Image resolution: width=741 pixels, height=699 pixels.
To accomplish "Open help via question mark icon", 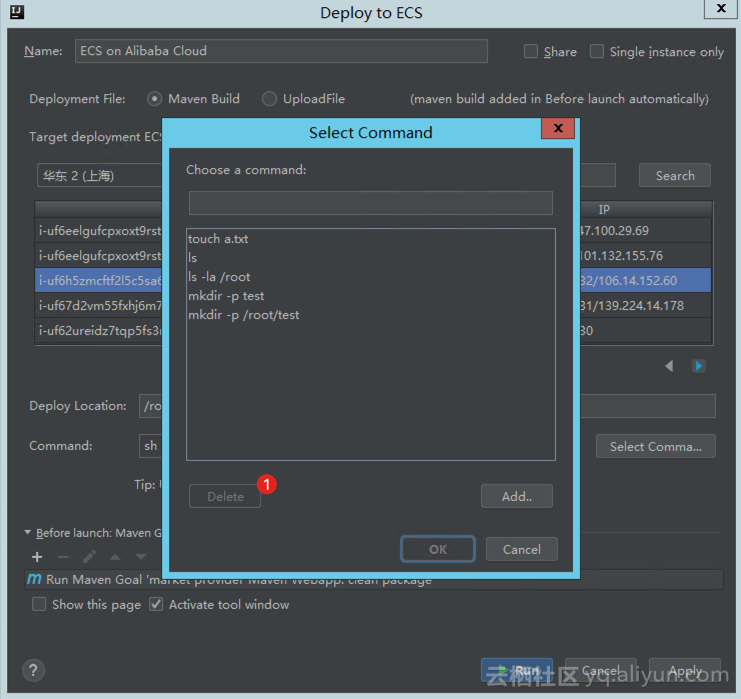I will click(33, 670).
